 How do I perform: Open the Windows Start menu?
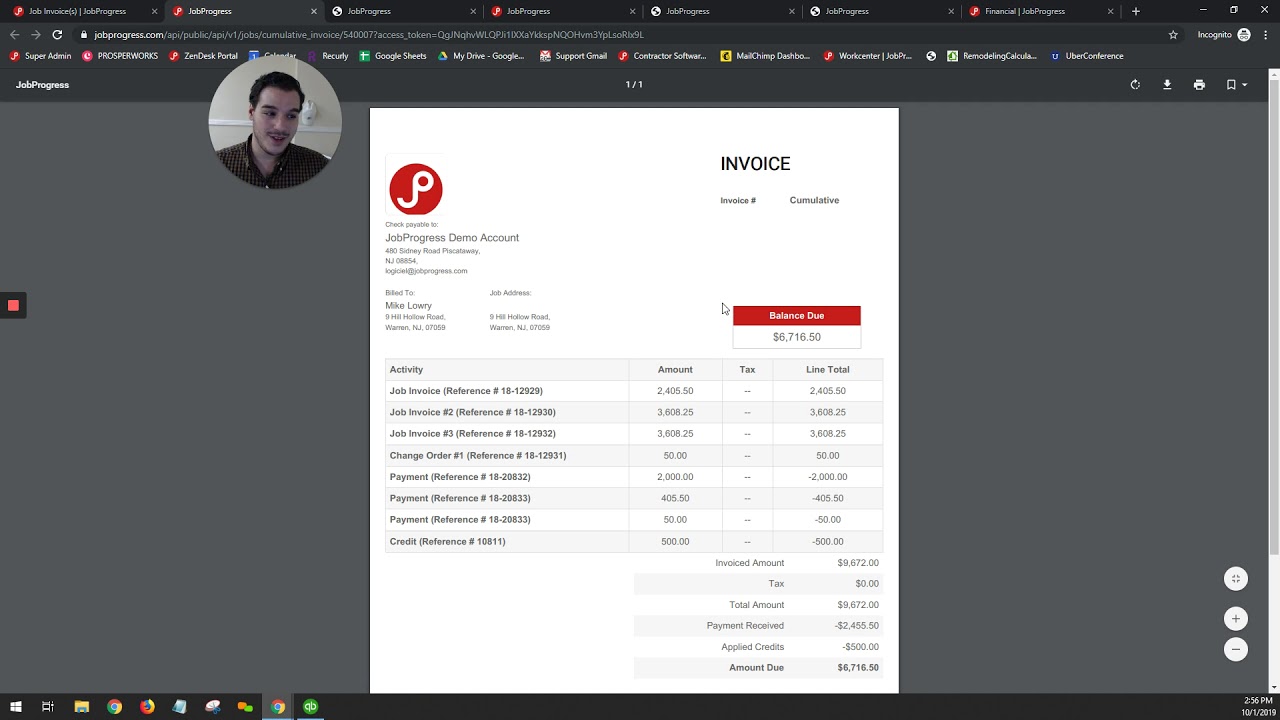(15, 706)
